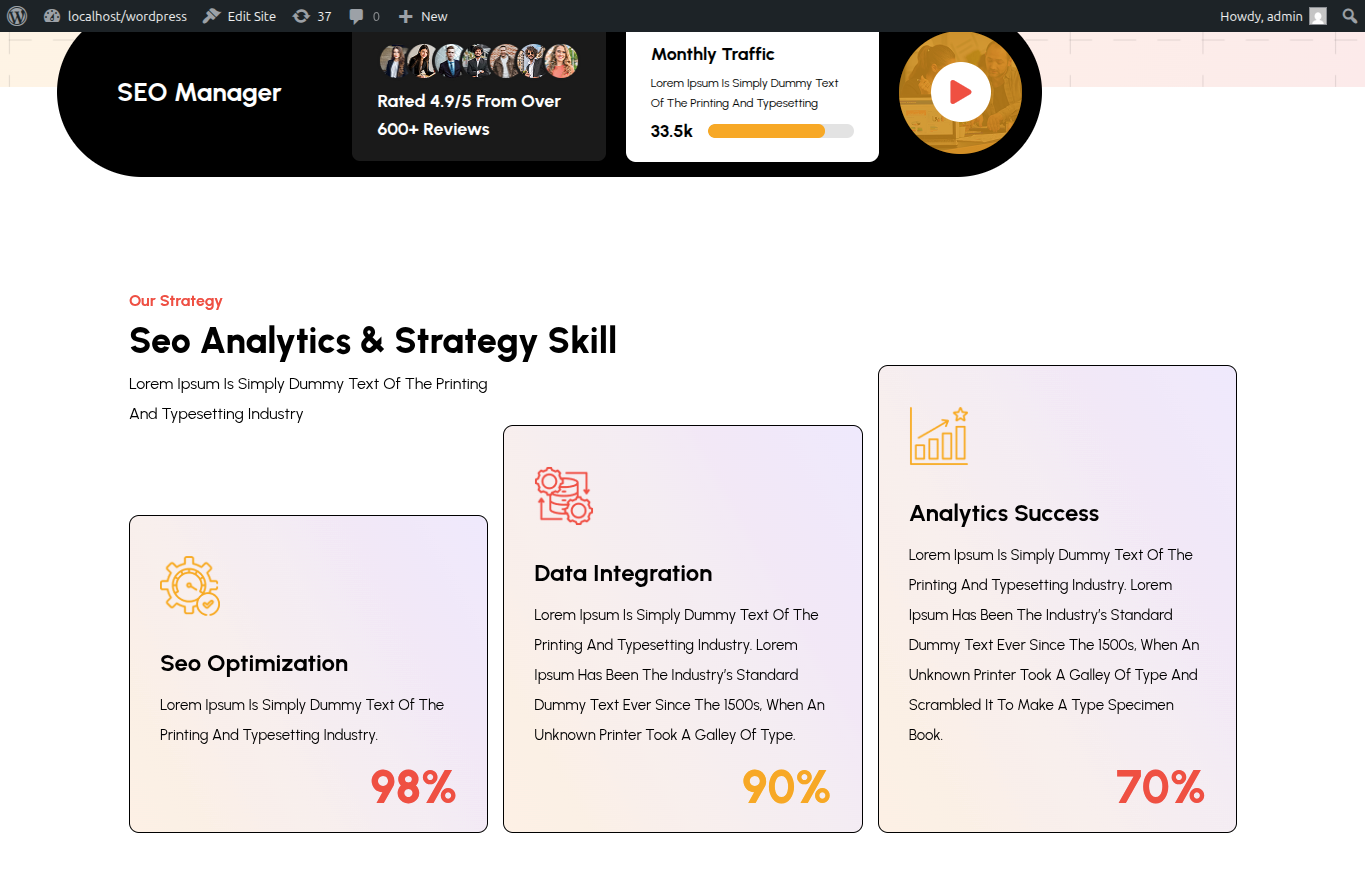Click the Data Integration database gears icon

click(x=564, y=496)
